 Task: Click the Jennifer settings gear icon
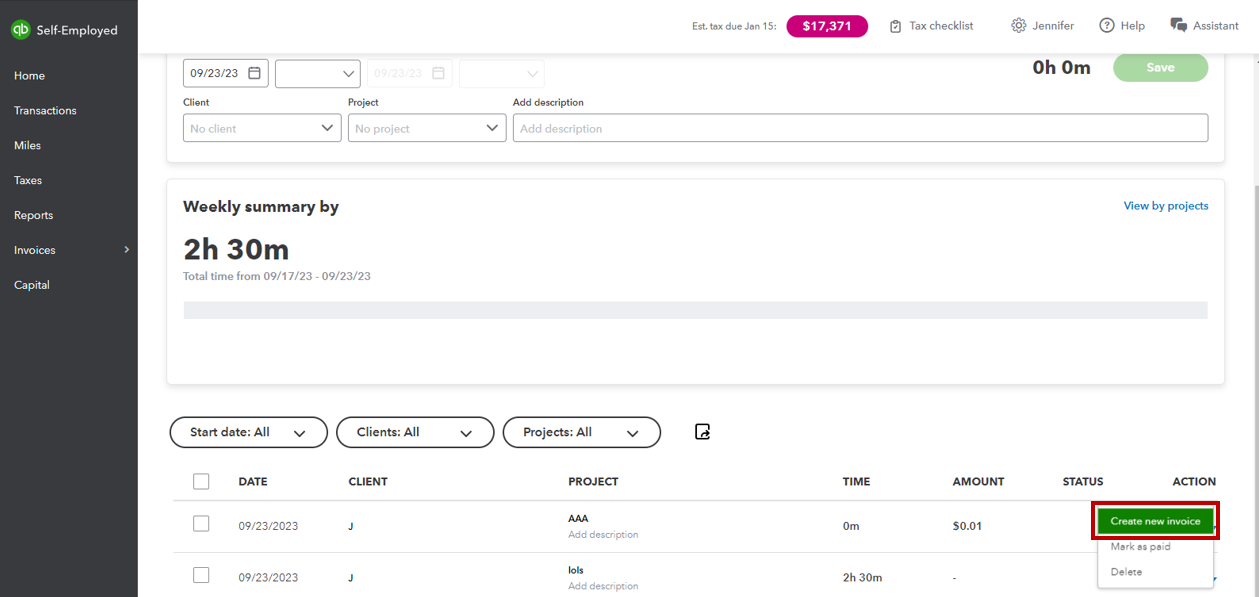tap(1018, 26)
